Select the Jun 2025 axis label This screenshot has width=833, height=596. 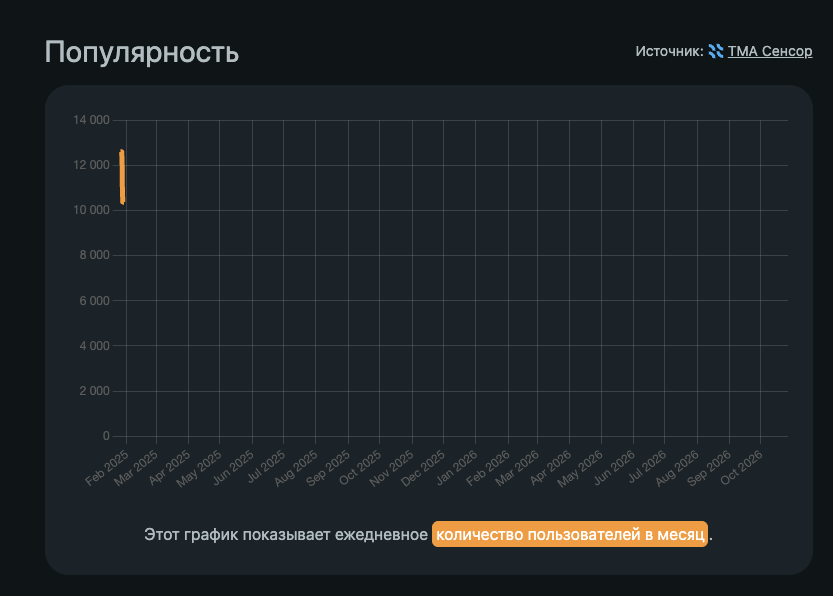pyautogui.click(x=233, y=468)
